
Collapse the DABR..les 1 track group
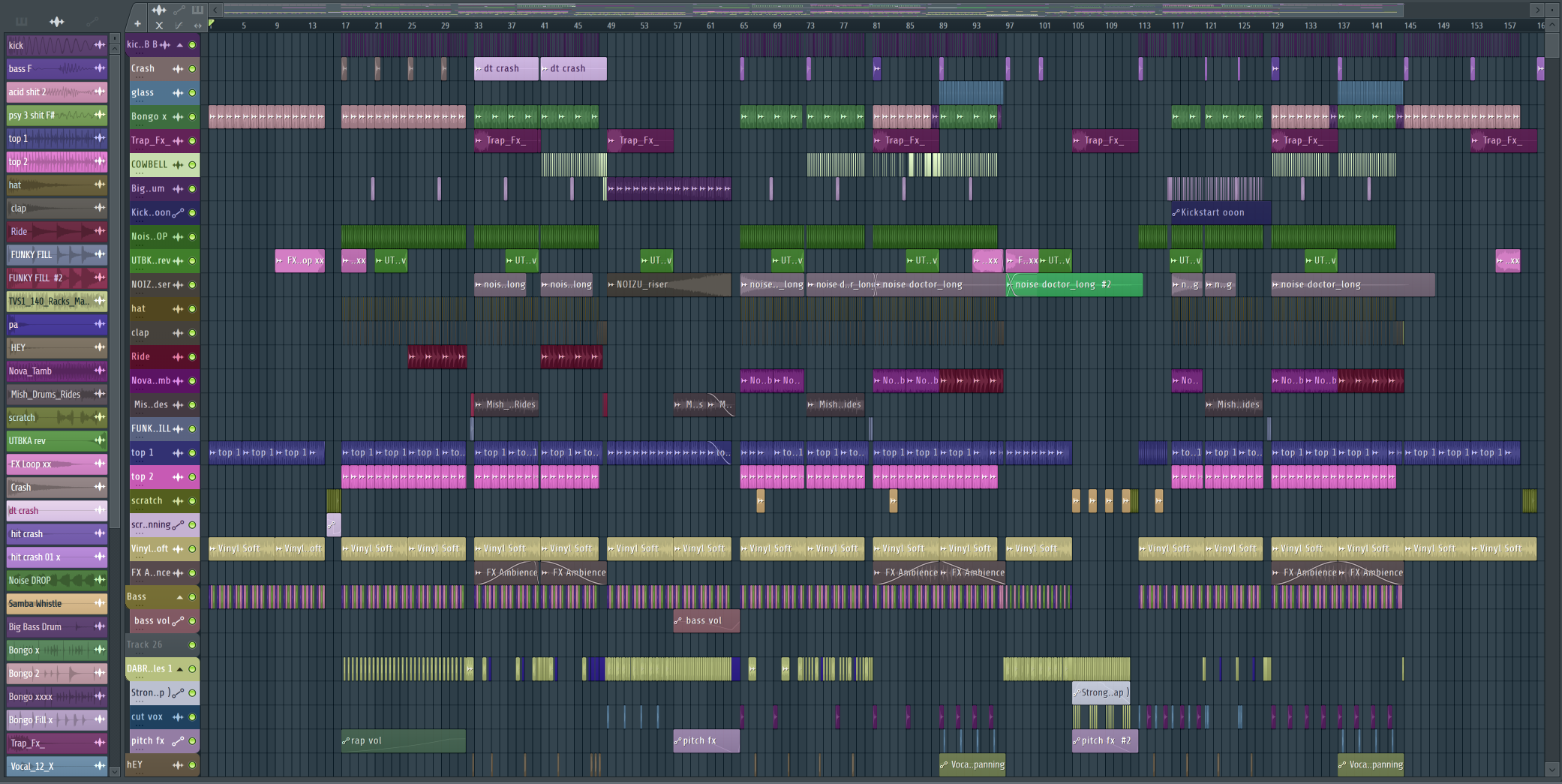pos(180,669)
